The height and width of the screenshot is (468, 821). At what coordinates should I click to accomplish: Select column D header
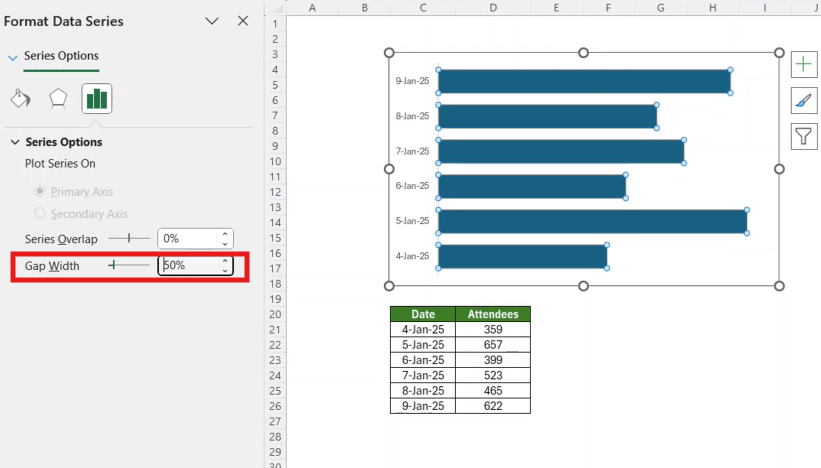493,8
